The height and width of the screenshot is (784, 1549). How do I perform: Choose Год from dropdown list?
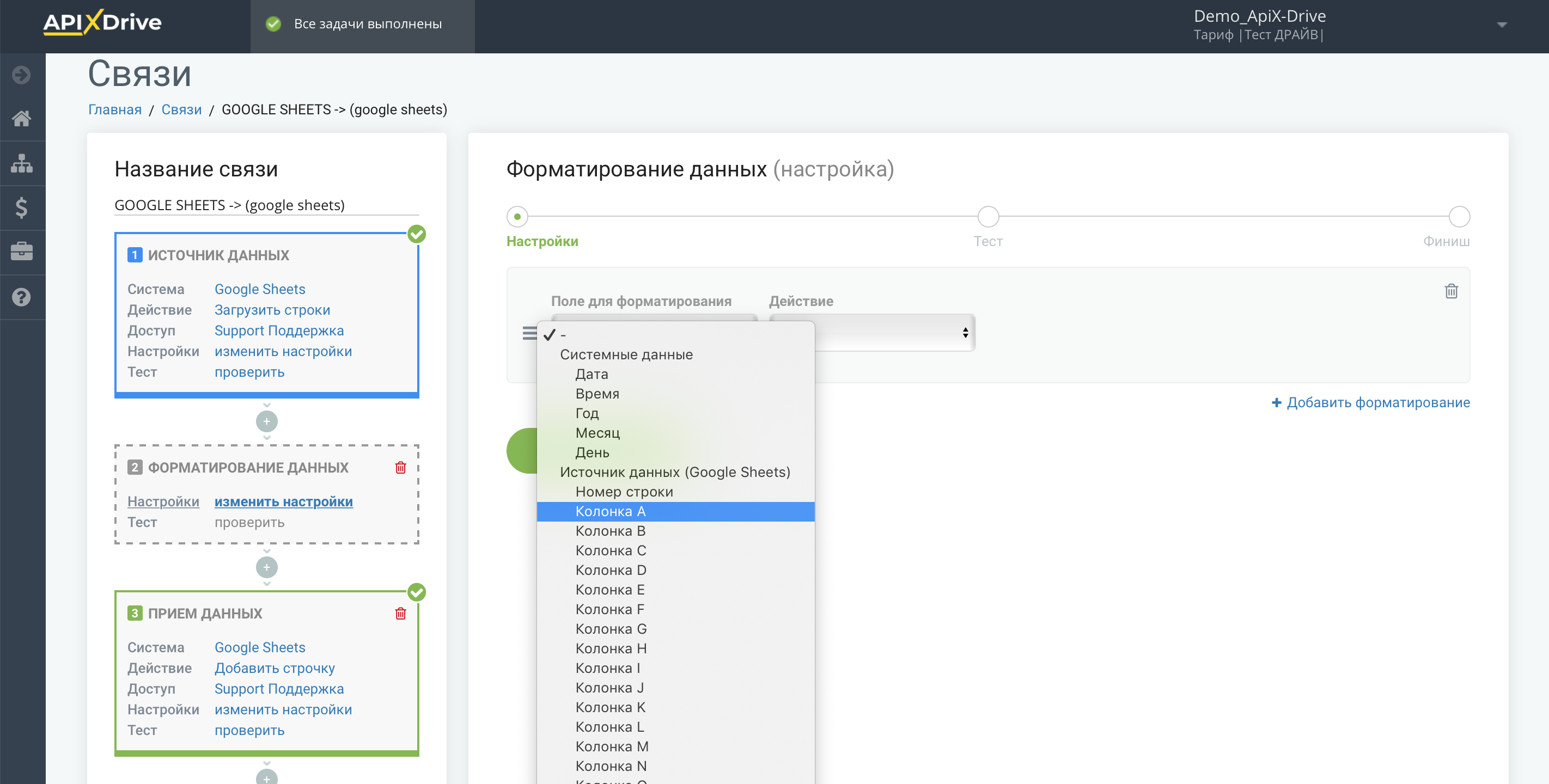675,413
